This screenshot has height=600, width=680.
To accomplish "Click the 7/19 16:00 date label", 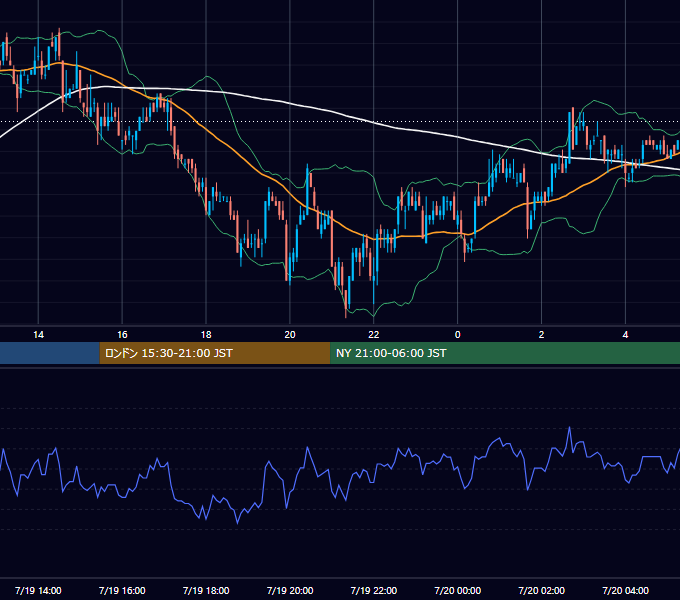I will click(x=122, y=590).
